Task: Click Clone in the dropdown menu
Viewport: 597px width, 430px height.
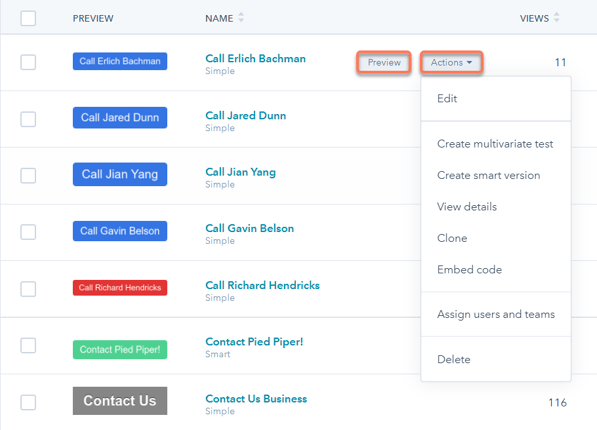Action: tap(452, 238)
